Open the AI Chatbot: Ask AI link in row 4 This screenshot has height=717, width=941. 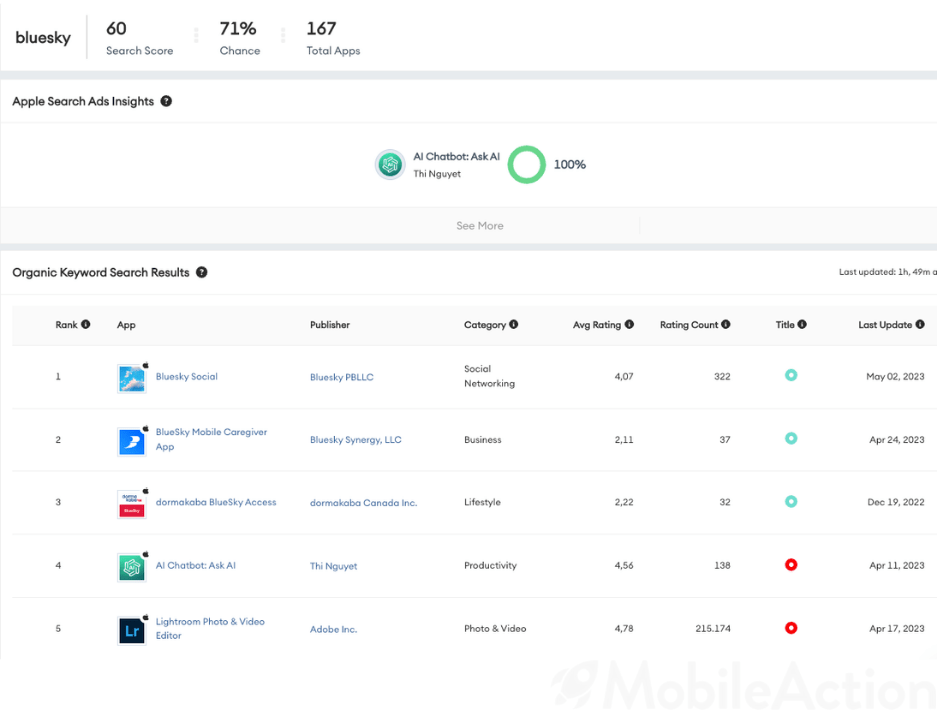pos(196,565)
